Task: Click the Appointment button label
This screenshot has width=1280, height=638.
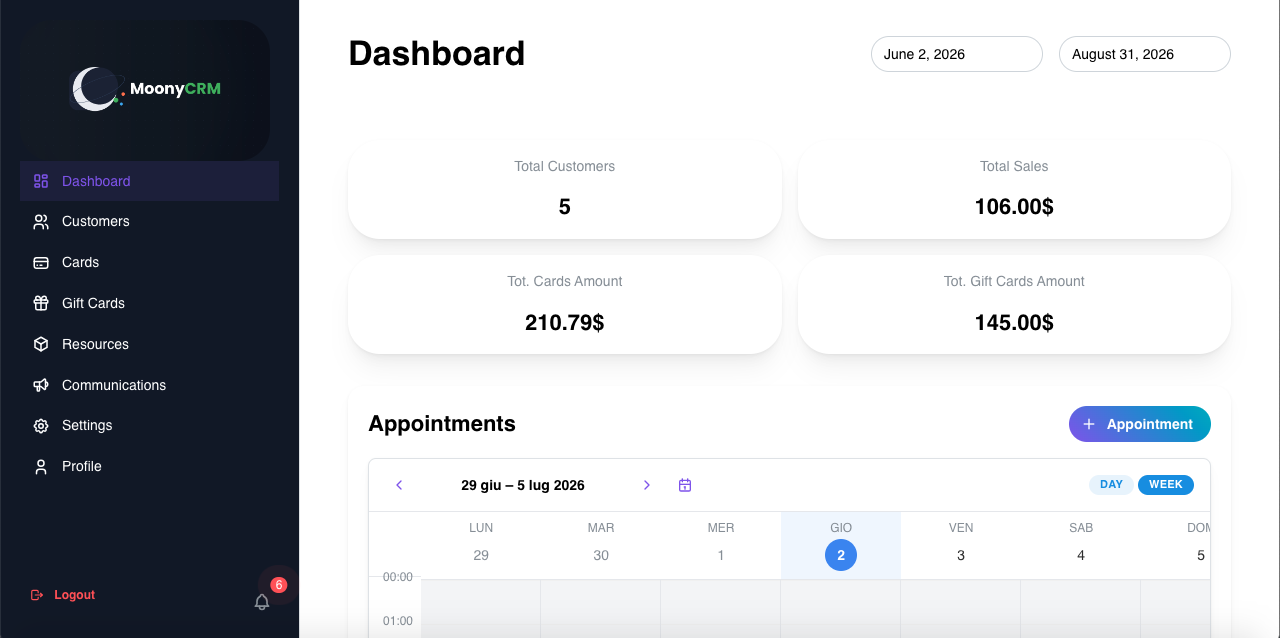Action: (1150, 424)
